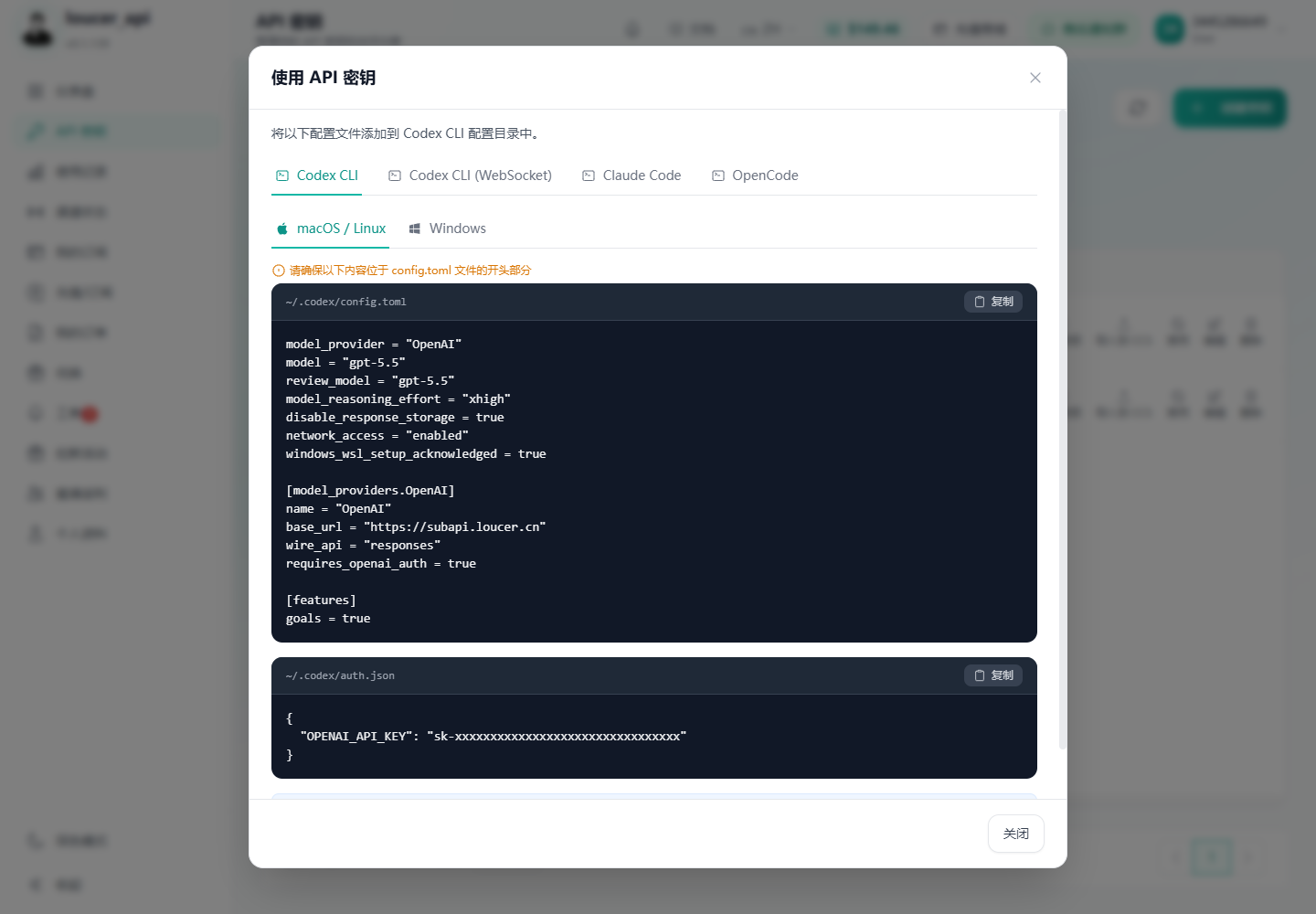
Task: Click the terminal icon on the Codex CLI tab
Action: 282,175
